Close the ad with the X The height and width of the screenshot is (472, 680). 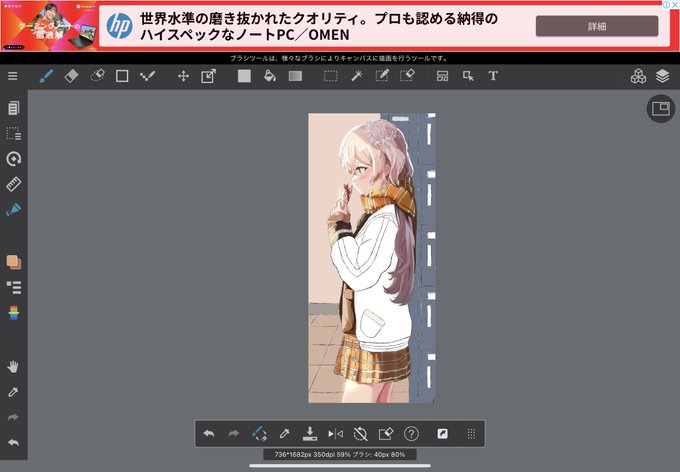click(x=675, y=4)
